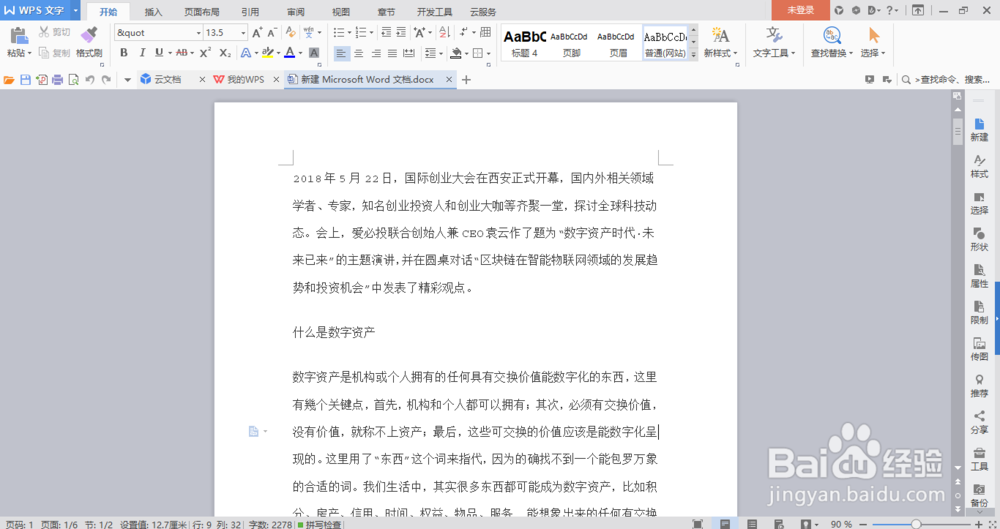
Task: Toggle strikethrough AB formatting
Action: [x=182, y=52]
